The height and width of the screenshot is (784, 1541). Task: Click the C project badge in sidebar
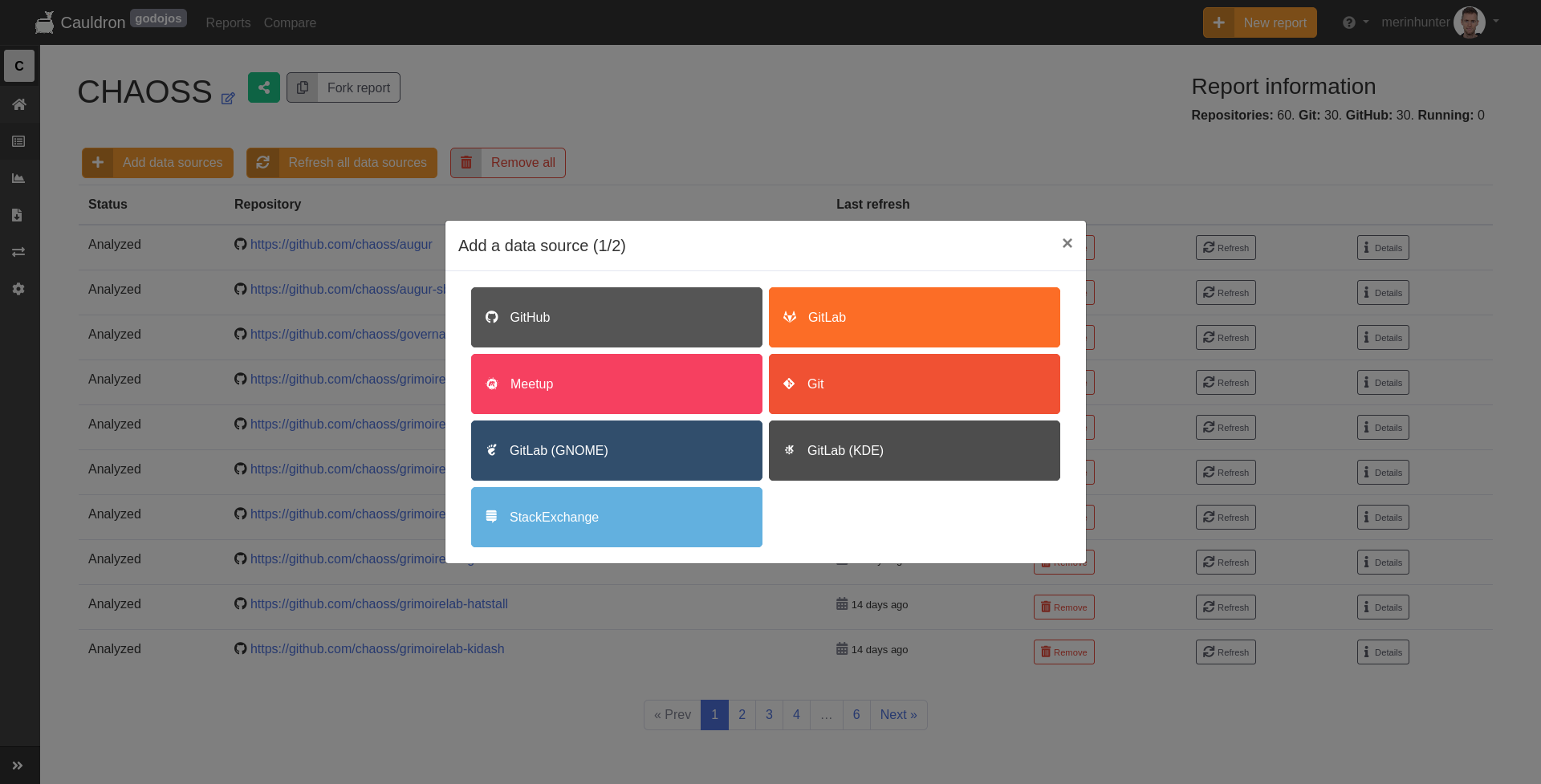[x=19, y=66]
